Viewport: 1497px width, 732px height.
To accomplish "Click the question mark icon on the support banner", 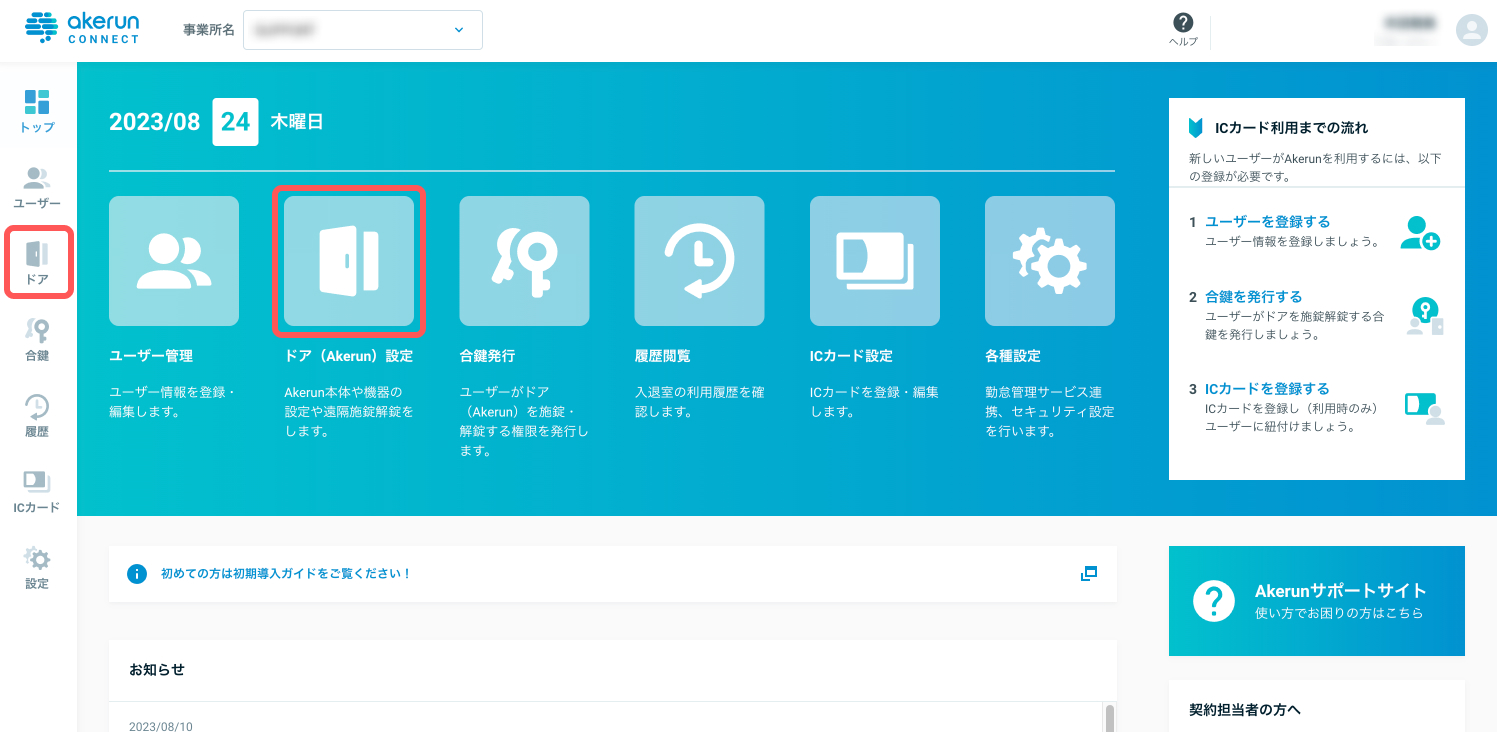I will pyautogui.click(x=1214, y=601).
